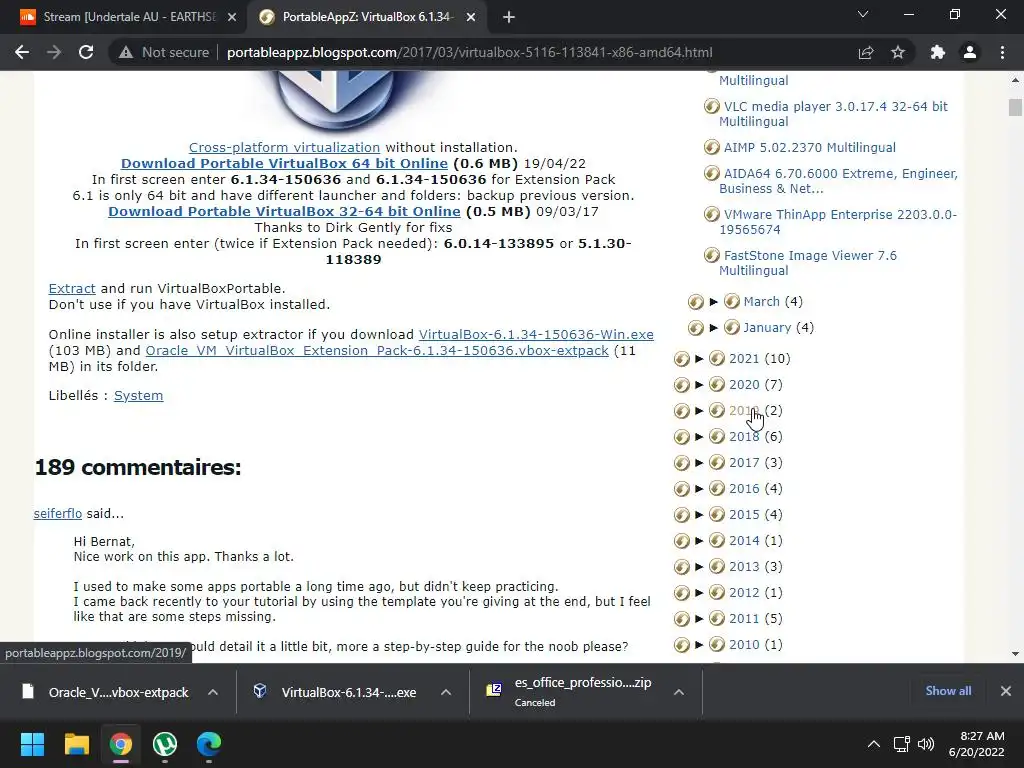
Task: Download Portable VirtualBox 64 bit Online
Action: pos(284,163)
